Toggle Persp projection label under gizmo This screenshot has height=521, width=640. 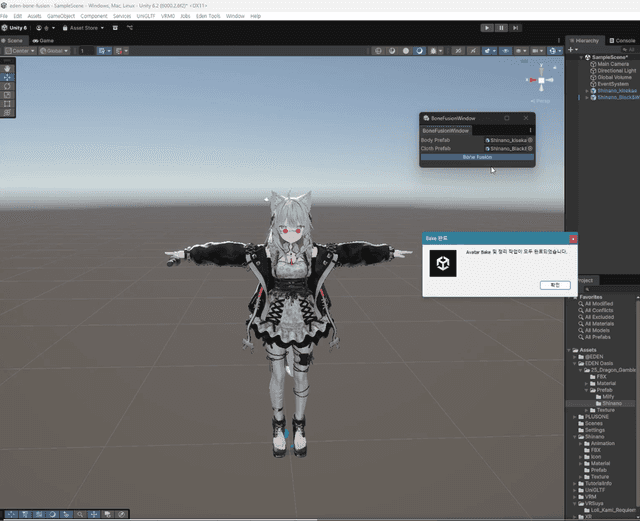[541, 100]
